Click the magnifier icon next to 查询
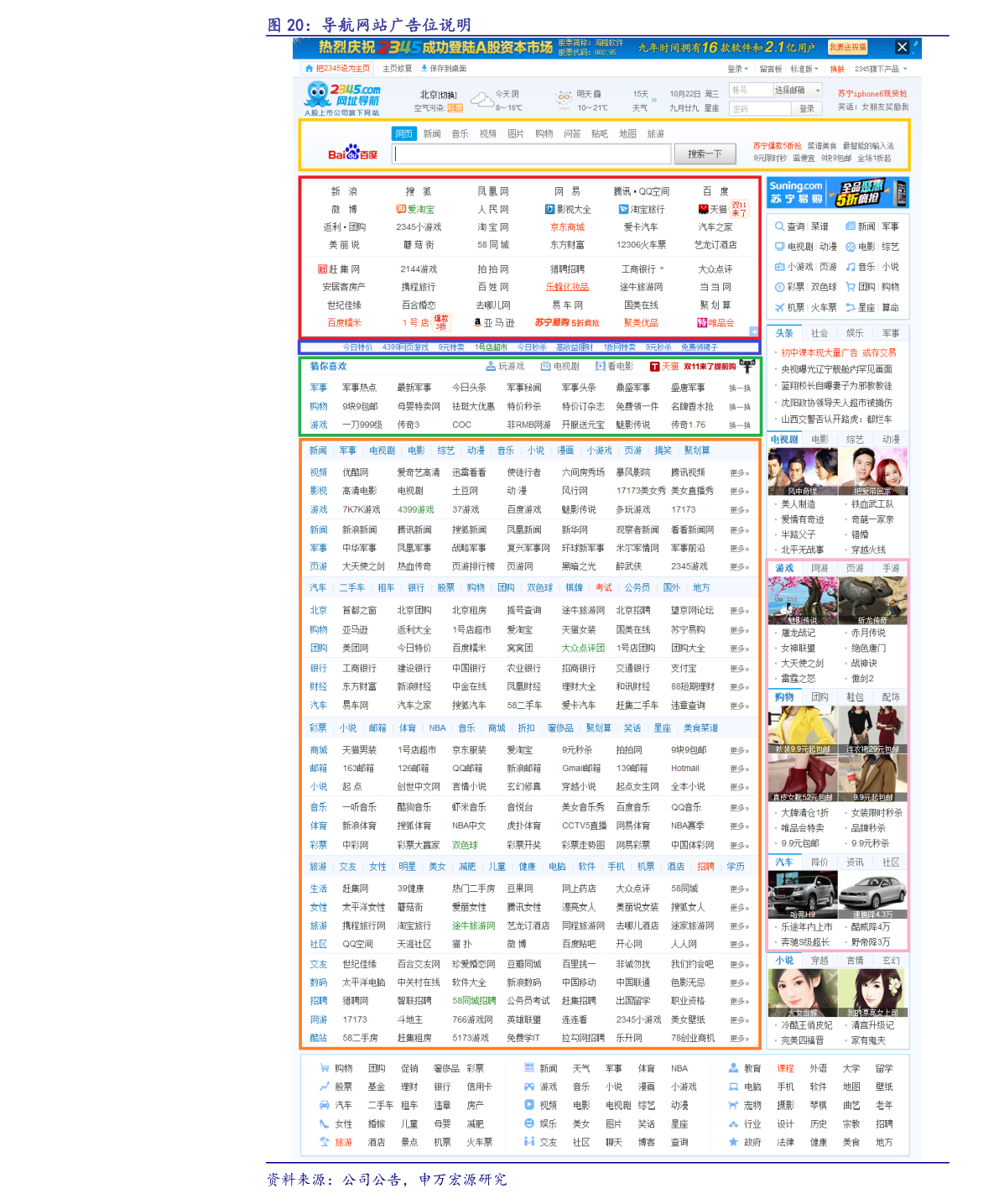 (779, 227)
